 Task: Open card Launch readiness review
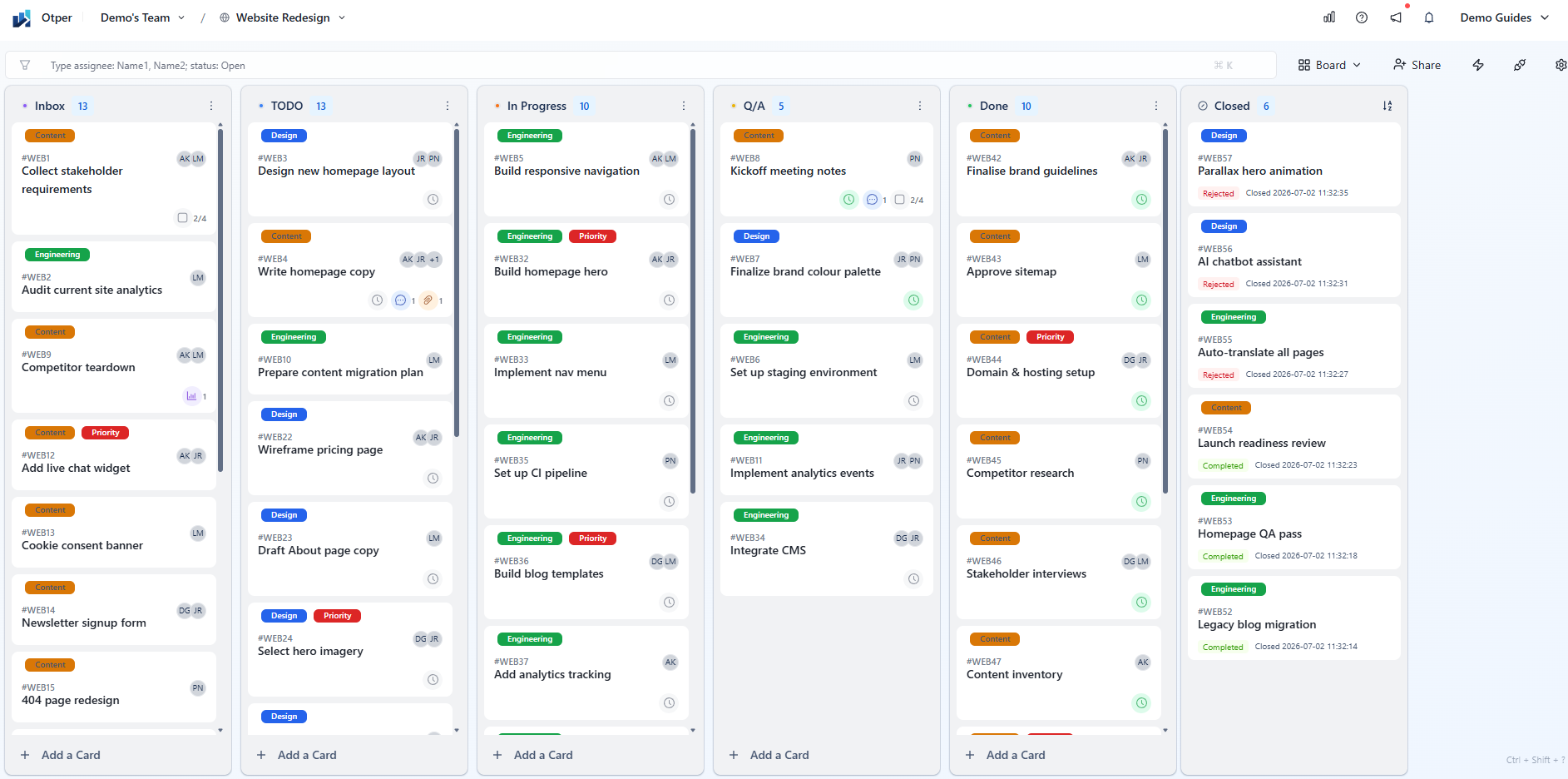click(1294, 437)
